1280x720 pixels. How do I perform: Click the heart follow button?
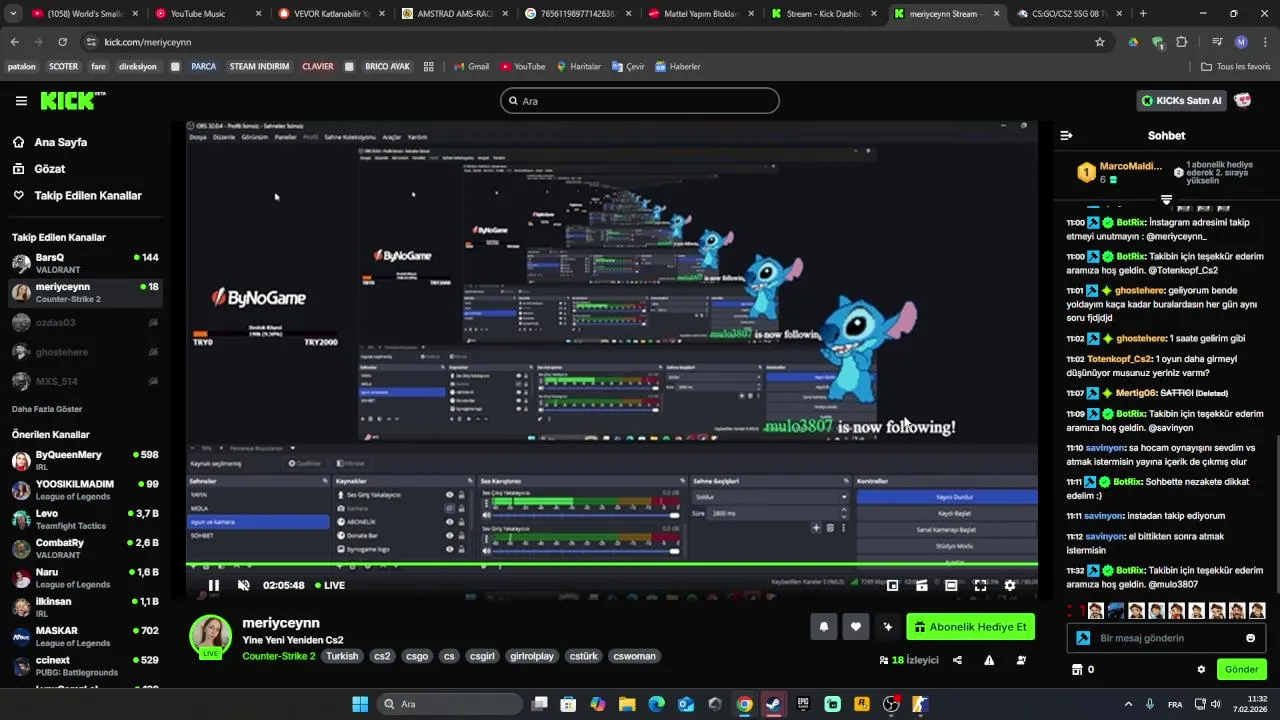[855, 627]
